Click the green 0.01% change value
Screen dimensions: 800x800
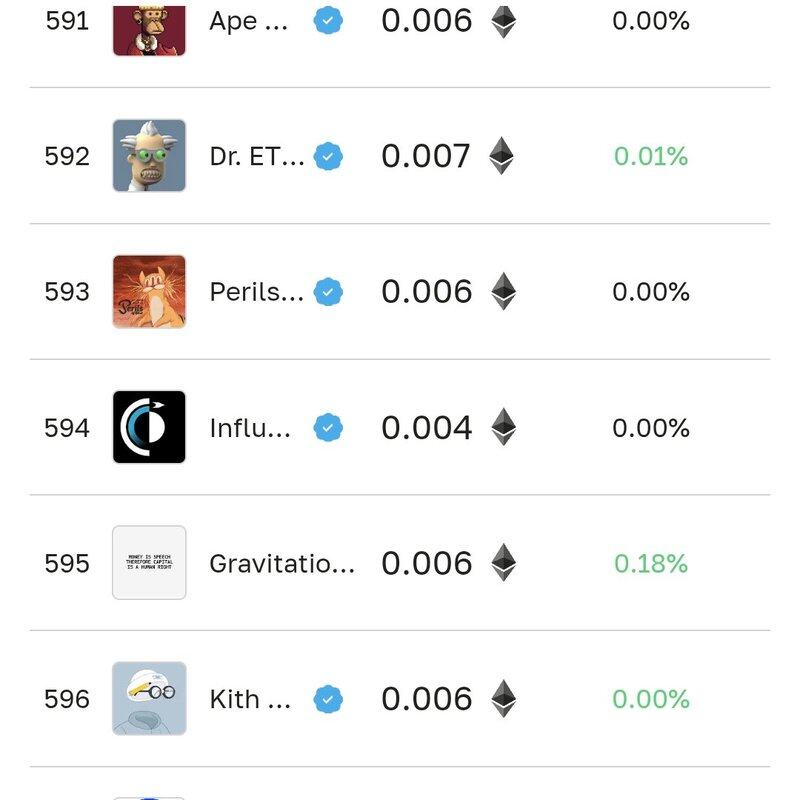[651, 156]
